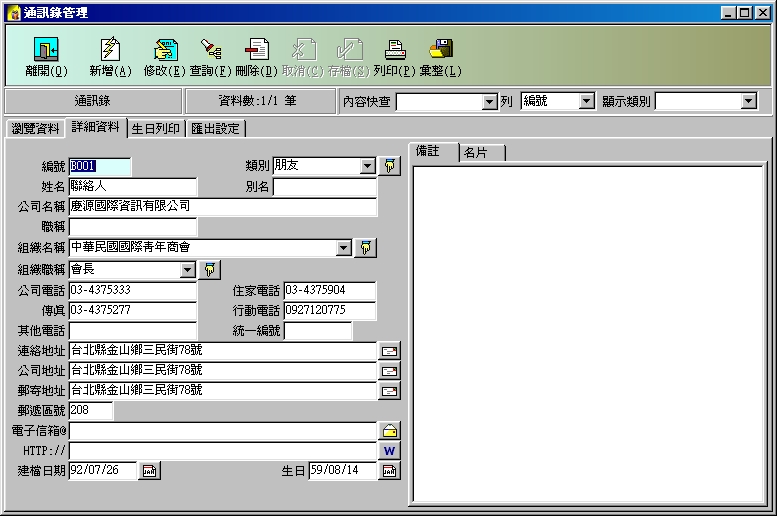Click the email icon beside 電子信箱
Viewport: 777px width, 516px height.
point(390,431)
